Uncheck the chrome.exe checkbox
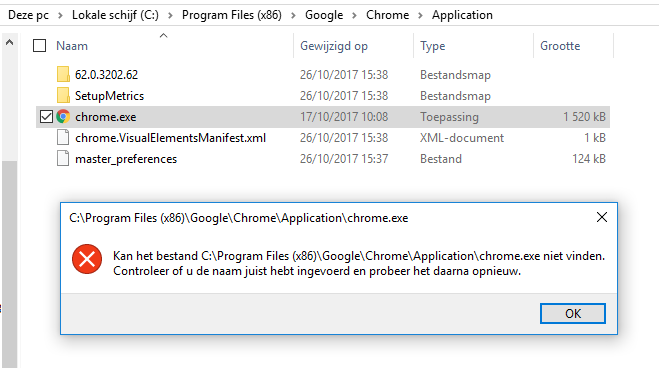 (x=46, y=117)
